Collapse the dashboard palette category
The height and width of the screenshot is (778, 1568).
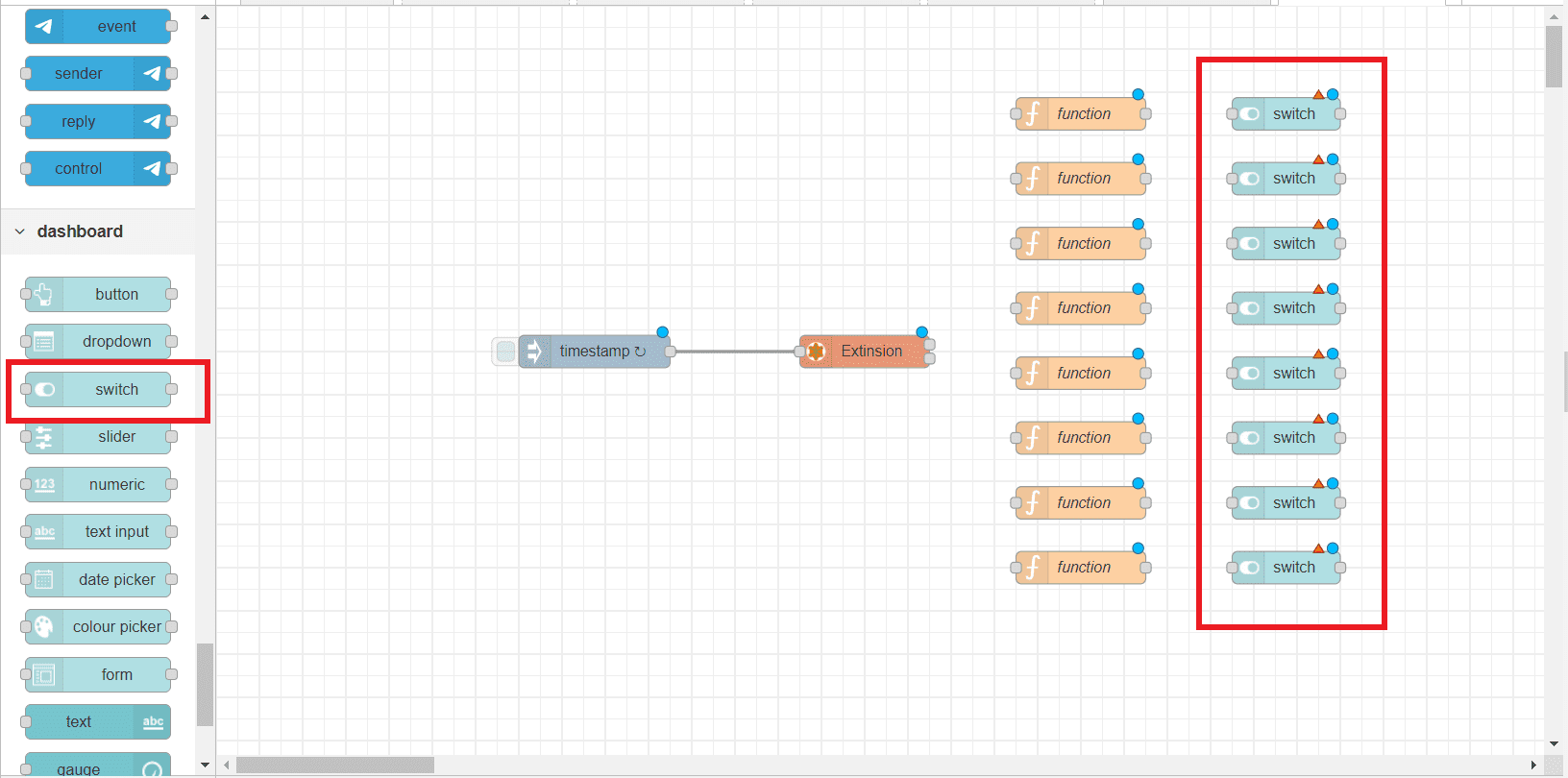20,231
